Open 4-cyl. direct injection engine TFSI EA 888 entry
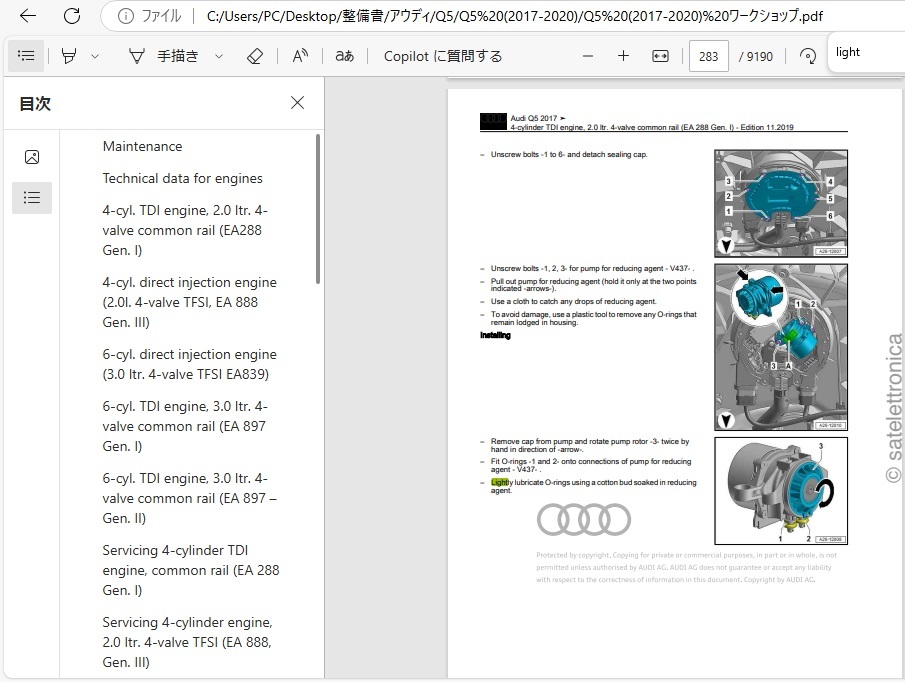This screenshot has height=682, width=905. (x=189, y=302)
